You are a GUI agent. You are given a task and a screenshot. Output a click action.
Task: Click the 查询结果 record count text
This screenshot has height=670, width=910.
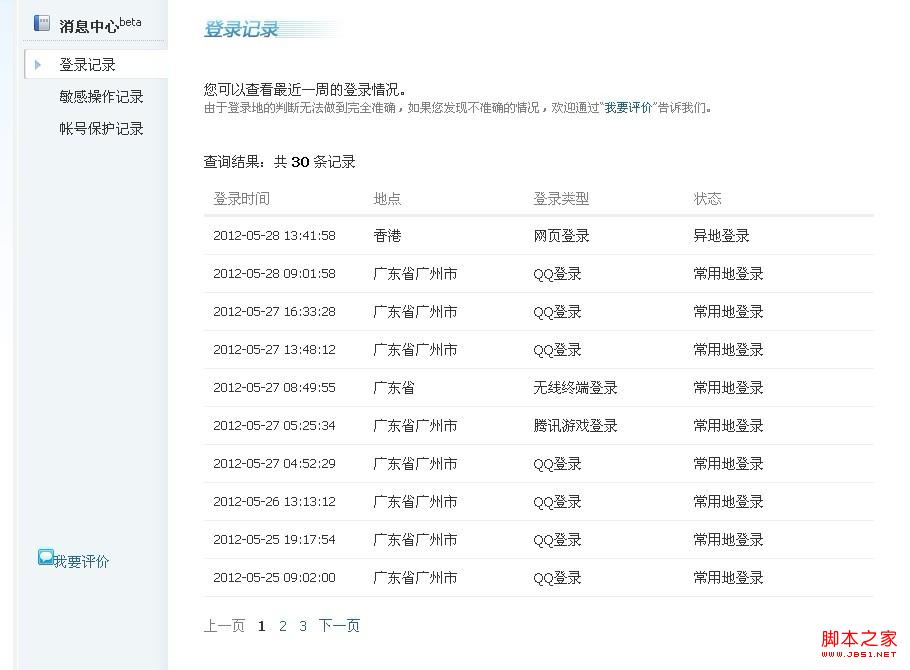coord(279,161)
